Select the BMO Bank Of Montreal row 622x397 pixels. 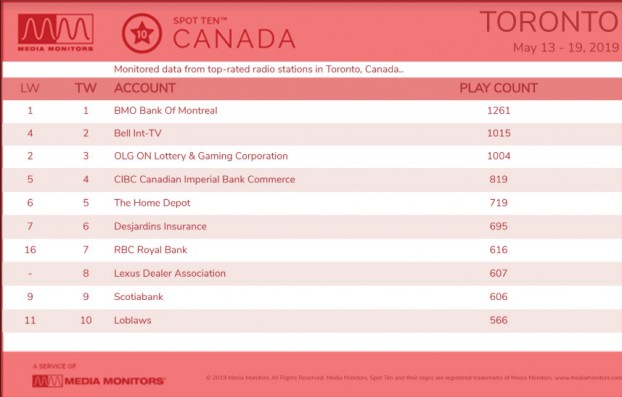312,111
